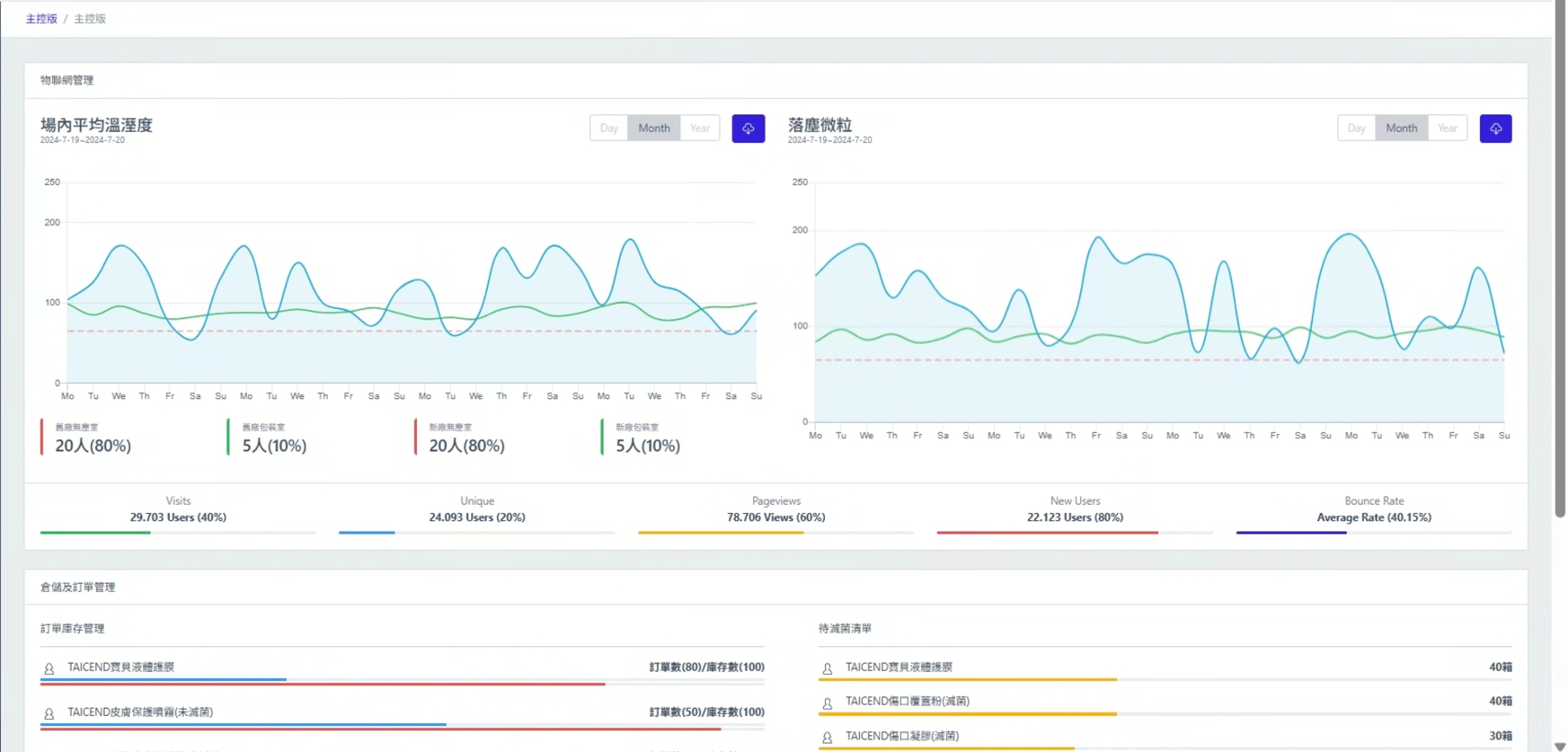Image resolution: width=1568 pixels, height=752 pixels.
Task: Switch 落塵微粒 chart to Day view
Action: pos(1356,128)
